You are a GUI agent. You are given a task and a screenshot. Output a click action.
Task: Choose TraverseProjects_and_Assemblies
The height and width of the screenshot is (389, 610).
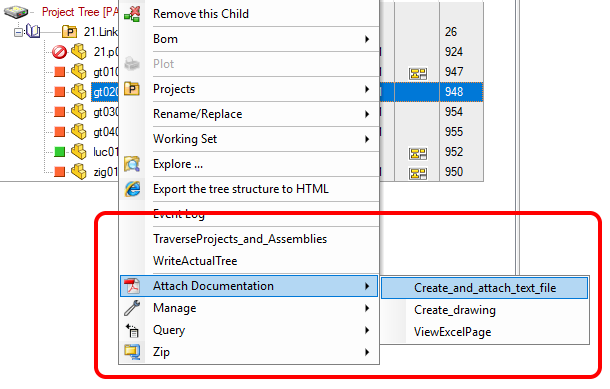pos(249,238)
